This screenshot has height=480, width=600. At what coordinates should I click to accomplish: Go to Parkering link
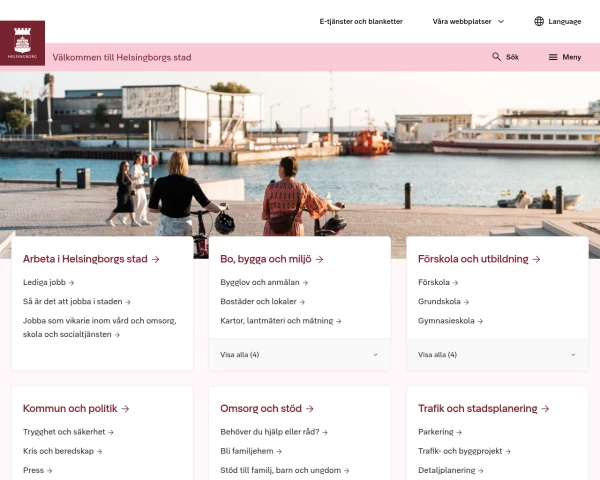point(440,432)
